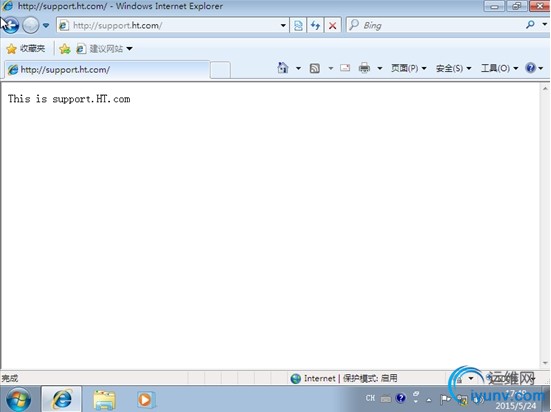
Task: Click the blue Help question mark icon
Action: [x=530, y=67]
